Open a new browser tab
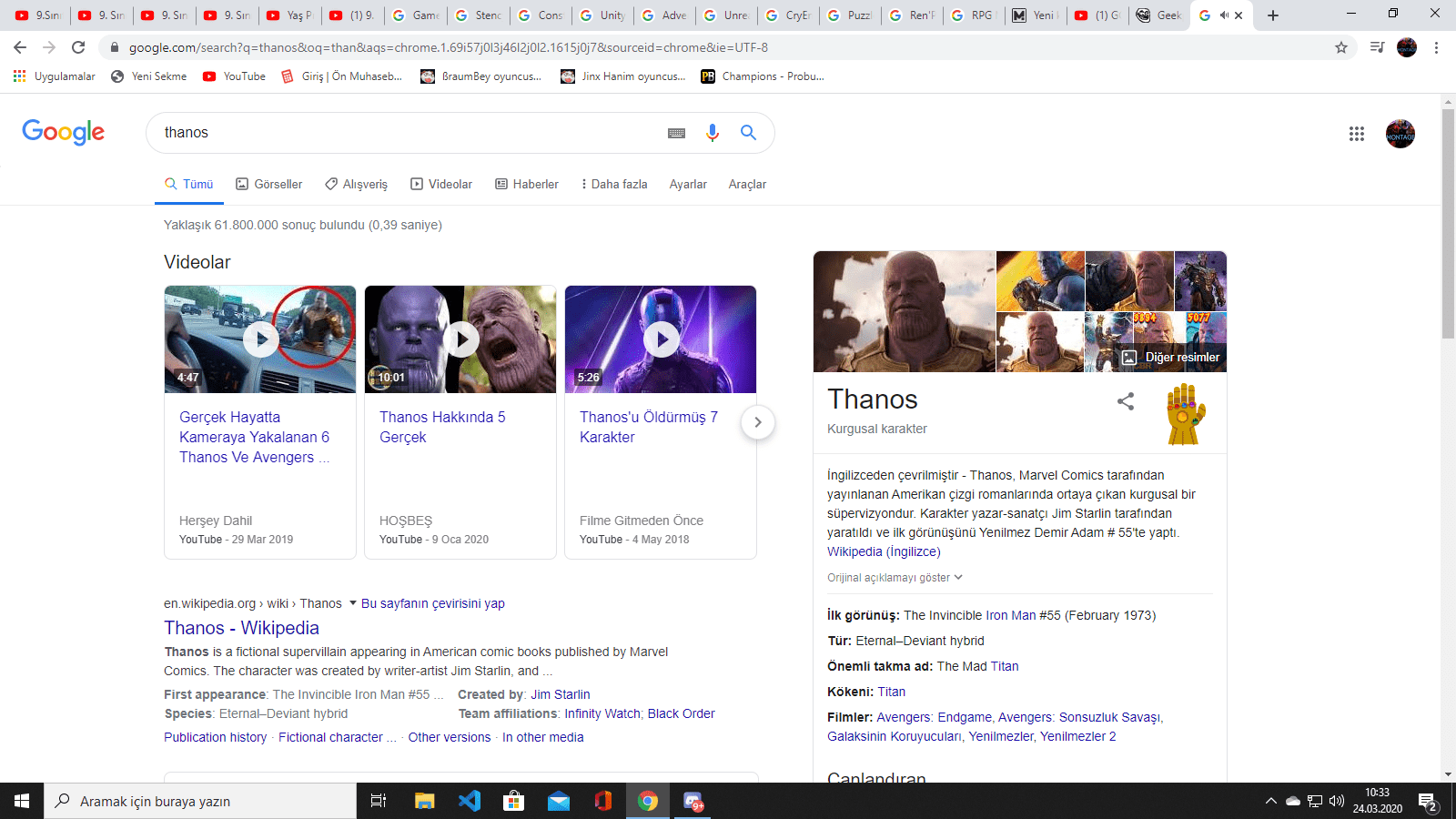 1273,15
